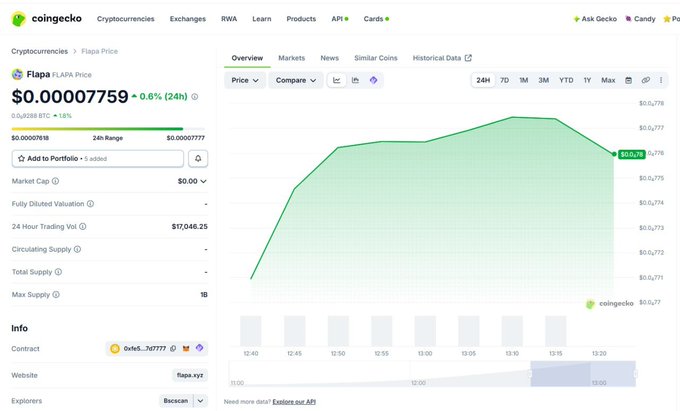
Task: Open the Compare dropdown
Action: pos(296,80)
